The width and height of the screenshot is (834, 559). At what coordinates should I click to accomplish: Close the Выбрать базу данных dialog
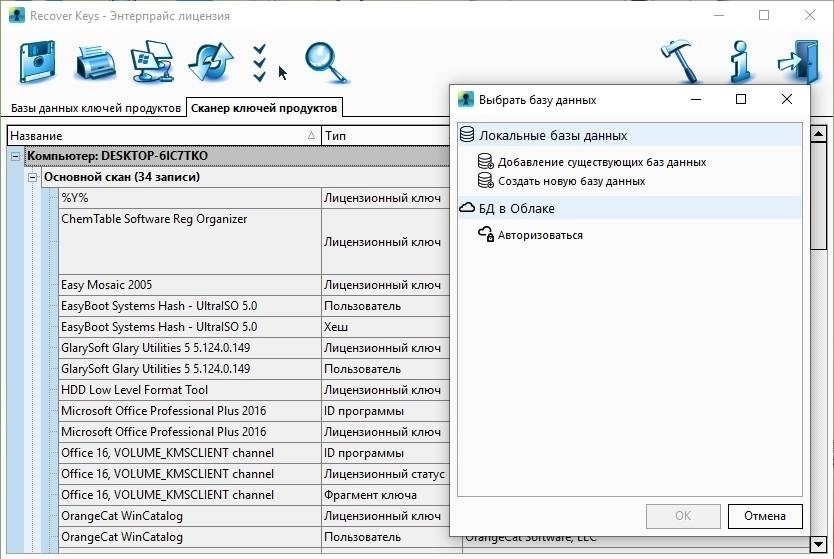[x=787, y=99]
